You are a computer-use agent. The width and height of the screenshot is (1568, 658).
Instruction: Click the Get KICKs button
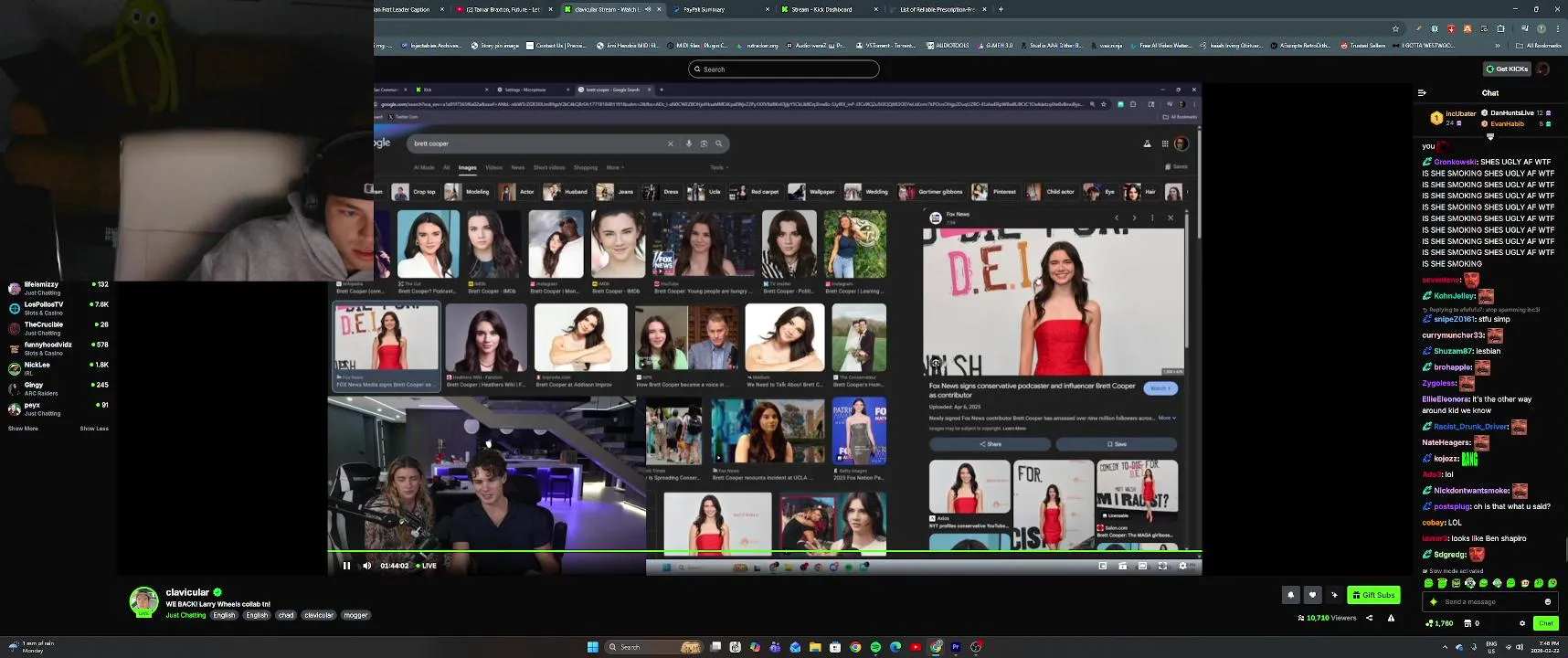1507,69
